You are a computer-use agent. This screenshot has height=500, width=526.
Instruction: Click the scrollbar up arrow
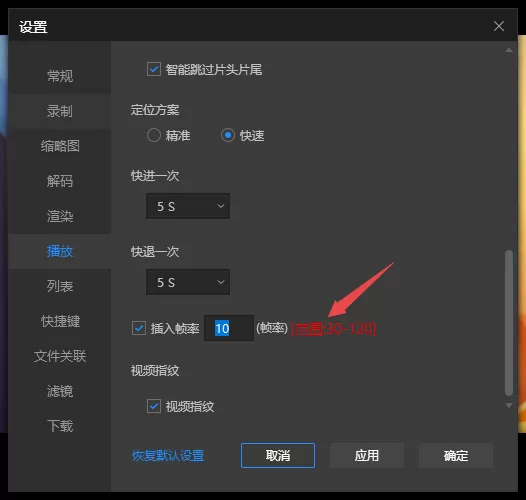509,50
